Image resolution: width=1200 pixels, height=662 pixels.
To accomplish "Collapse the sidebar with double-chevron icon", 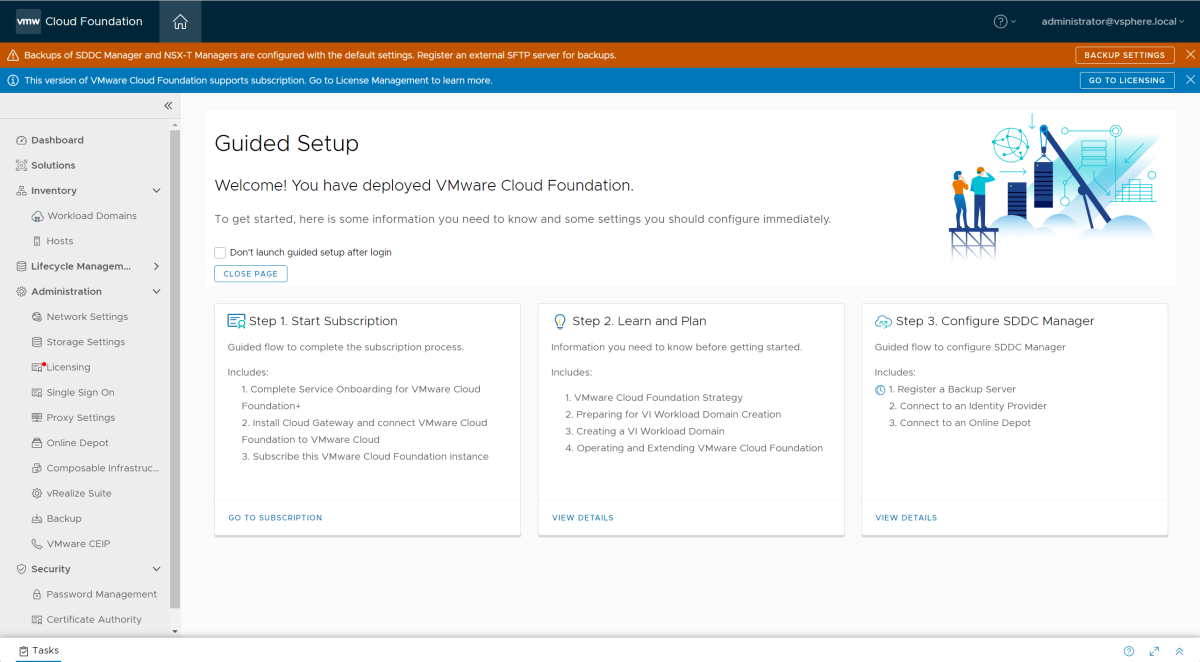I will [x=168, y=106].
